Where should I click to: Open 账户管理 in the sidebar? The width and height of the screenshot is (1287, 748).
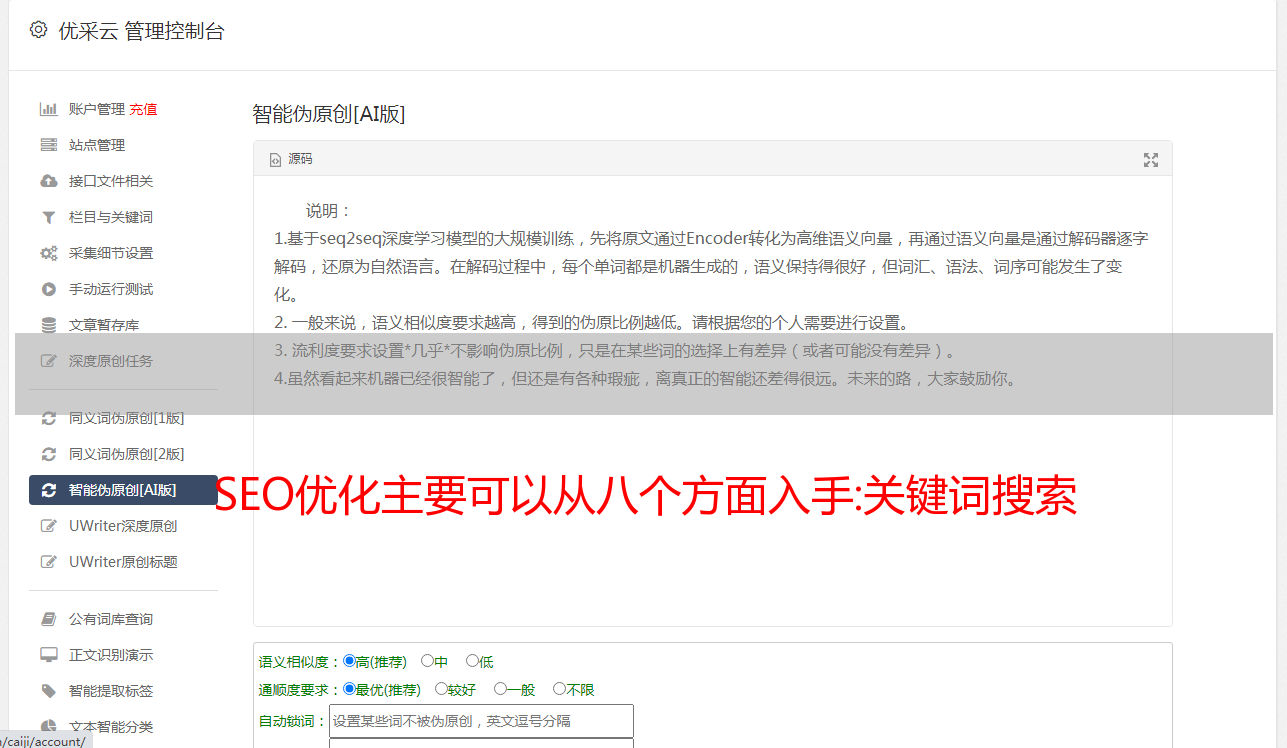(x=97, y=109)
